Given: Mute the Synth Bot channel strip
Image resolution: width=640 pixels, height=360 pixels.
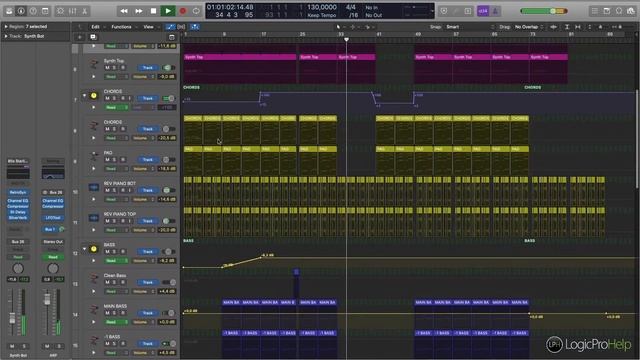Looking at the screenshot, I should (12, 346).
